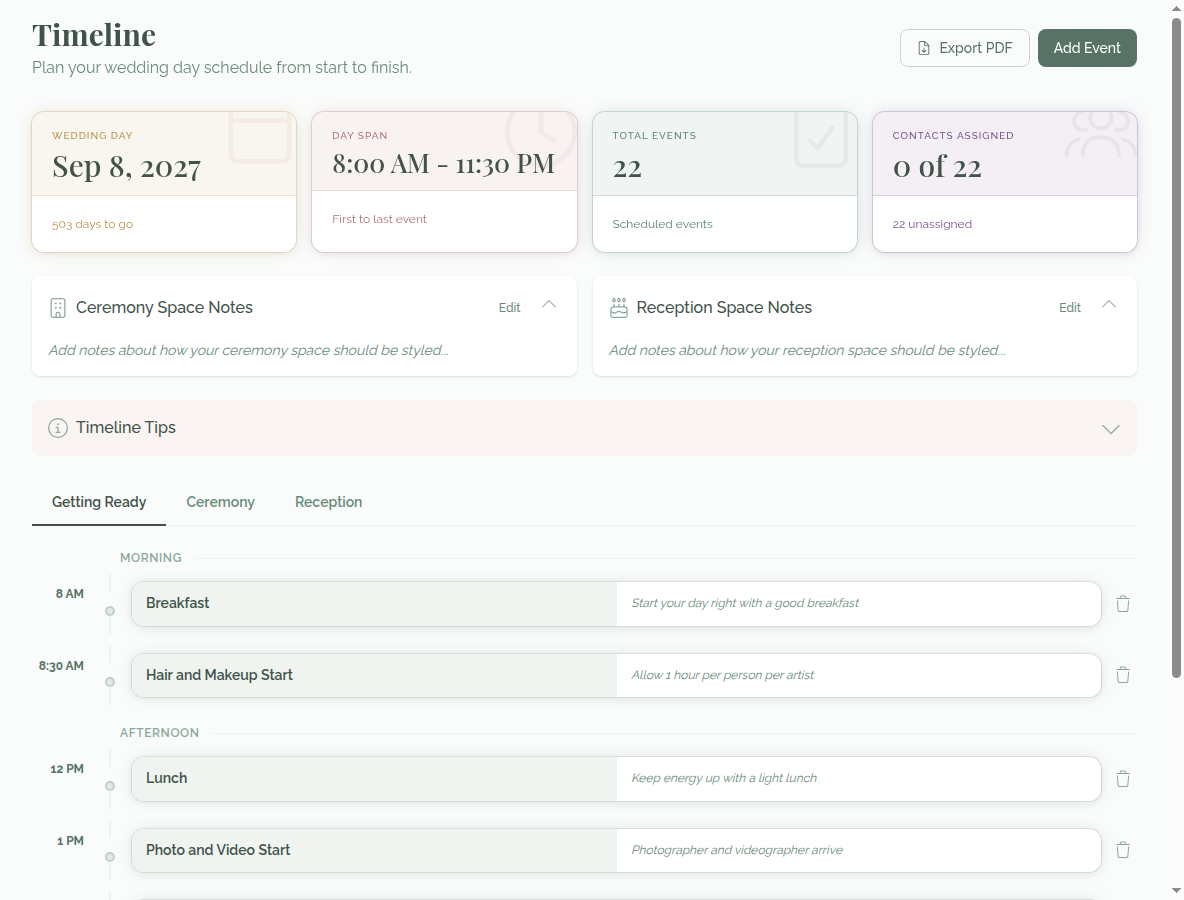Click the scrollbar down arrow
The image size is (1184, 900).
[1176, 891]
